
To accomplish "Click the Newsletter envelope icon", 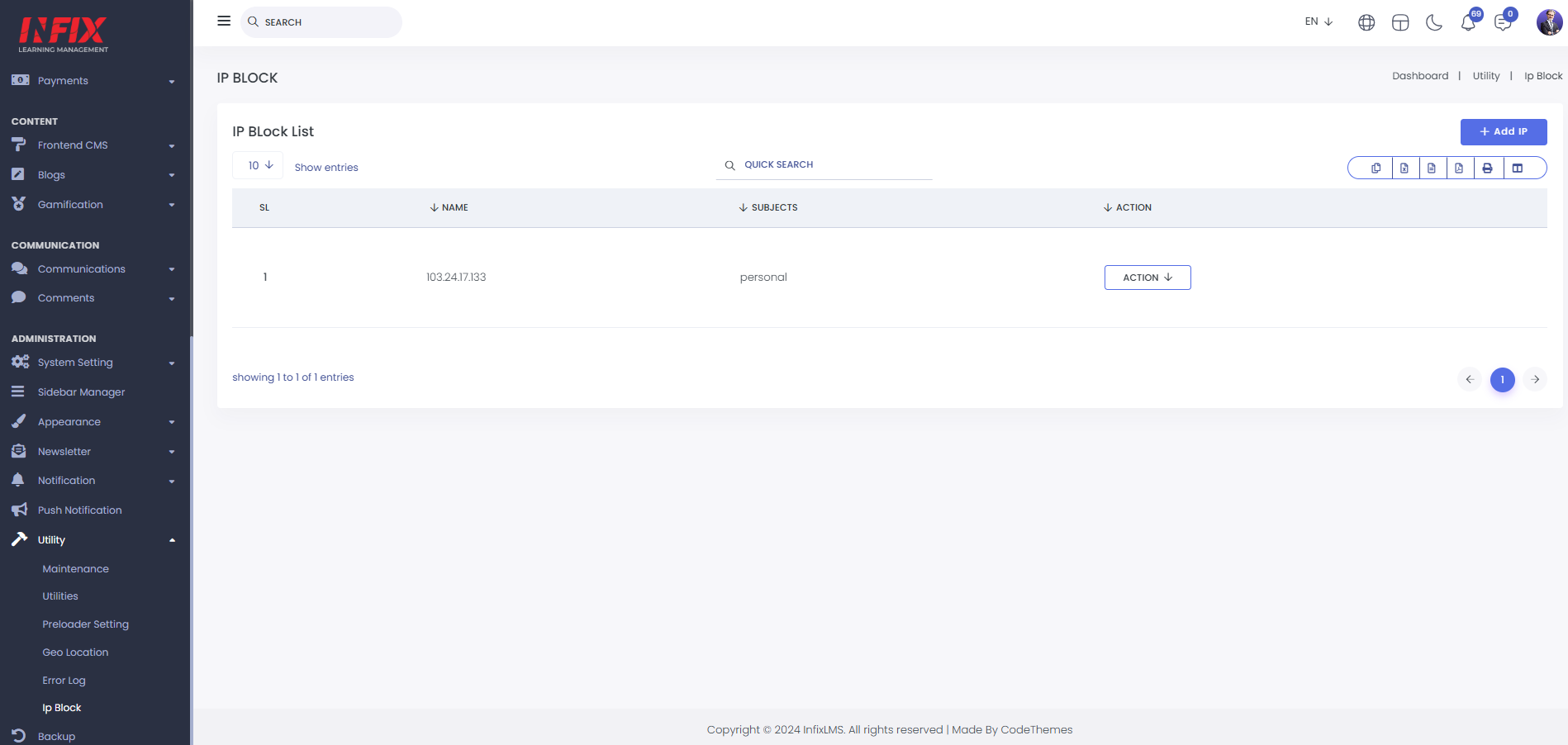I will coord(19,451).
